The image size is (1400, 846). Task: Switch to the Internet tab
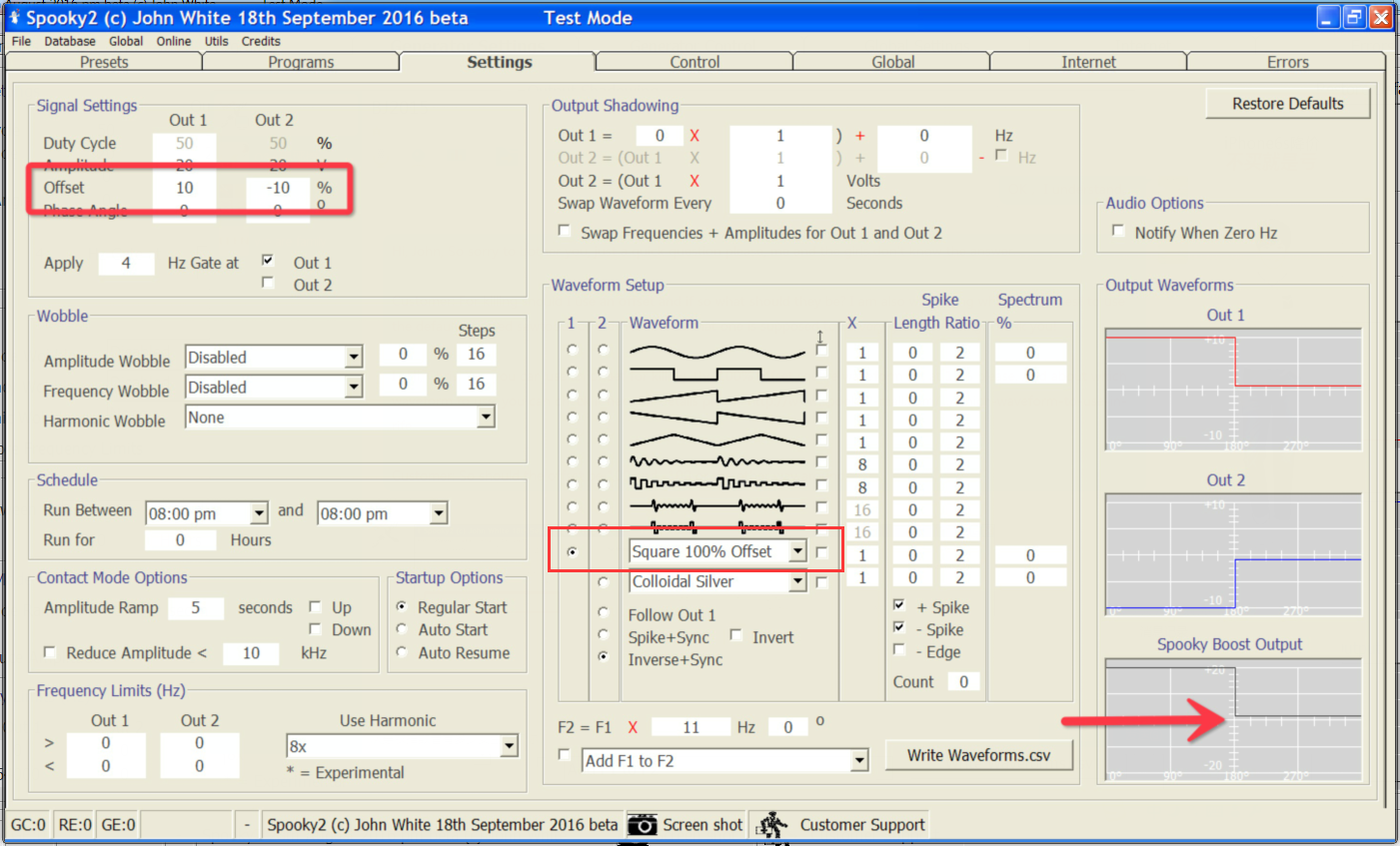point(1088,62)
